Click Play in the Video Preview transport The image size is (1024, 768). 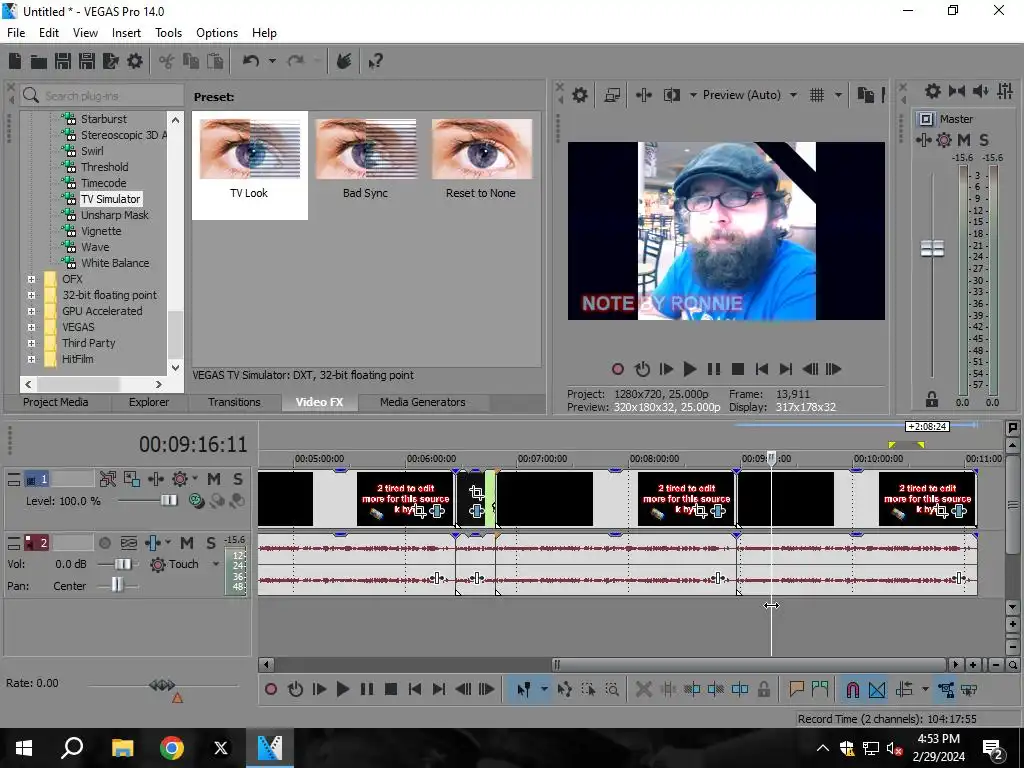pyautogui.click(x=690, y=369)
